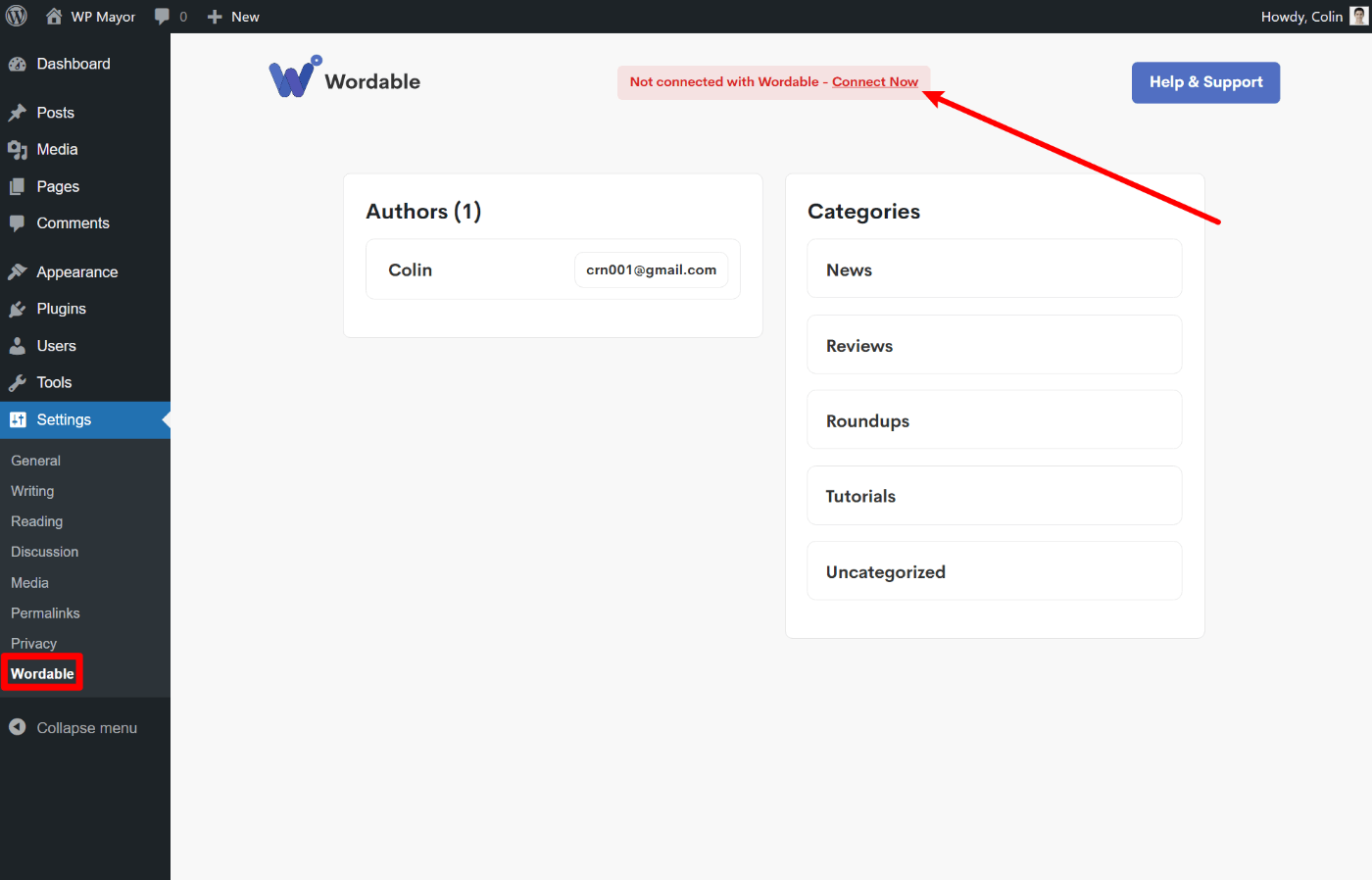The width and height of the screenshot is (1372, 880).
Task: Open the Tools menu label
Action: pyautogui.click(x=55, y=382)
